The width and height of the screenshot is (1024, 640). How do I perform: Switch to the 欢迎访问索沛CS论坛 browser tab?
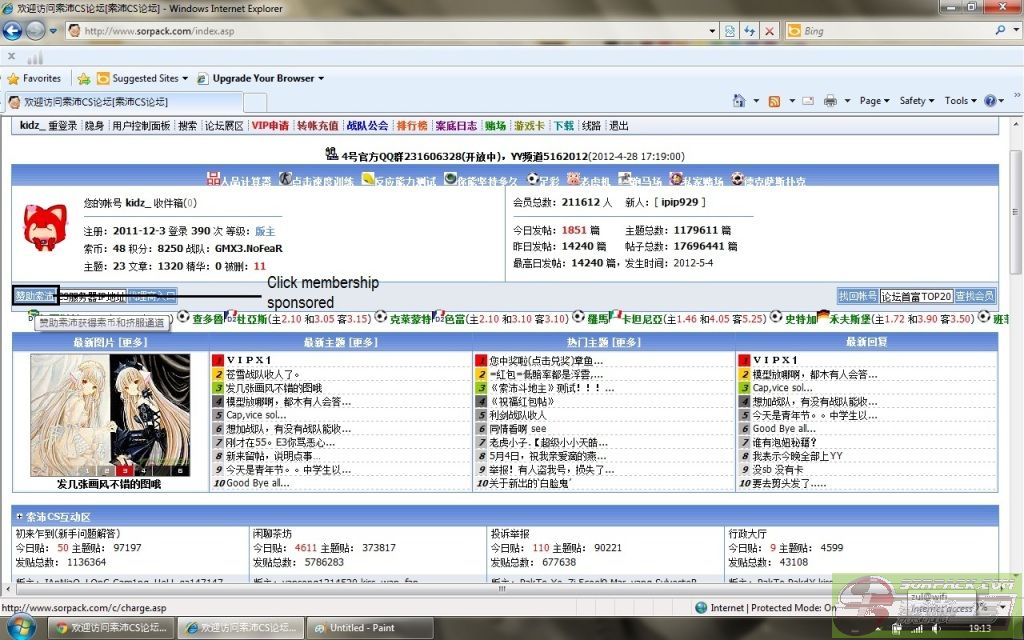(x=125, y=102)
